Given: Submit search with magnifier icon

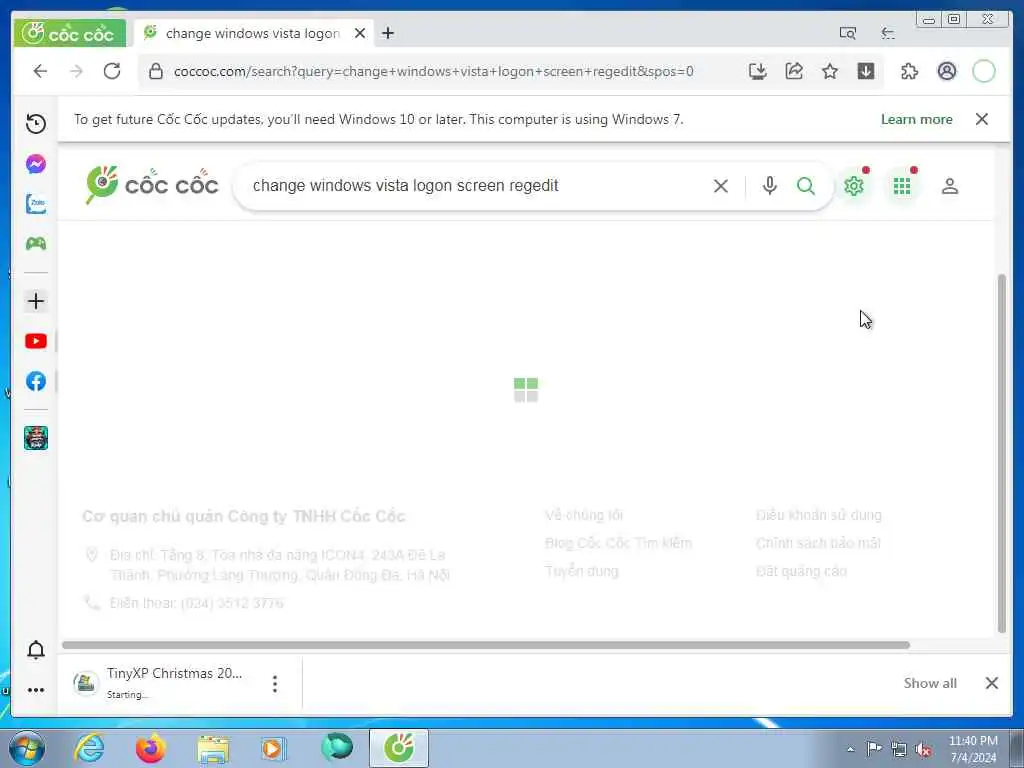Looking at the screenshot, I should [806, 186].
